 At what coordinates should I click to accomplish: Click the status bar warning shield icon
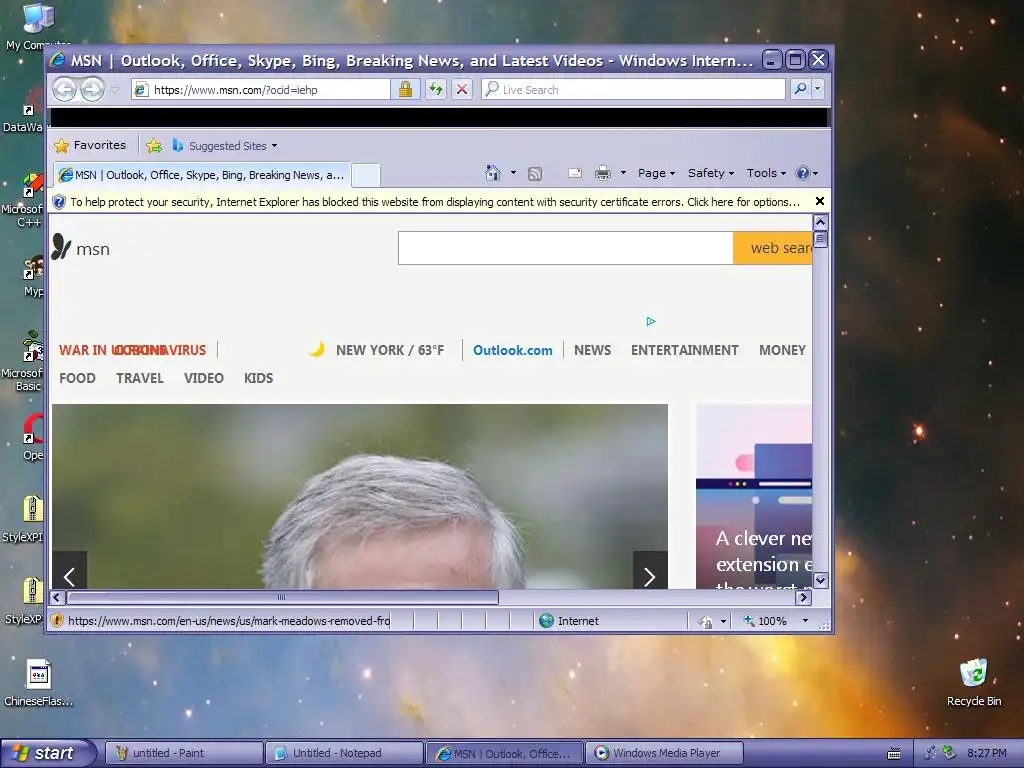click(x=57, y=620)
